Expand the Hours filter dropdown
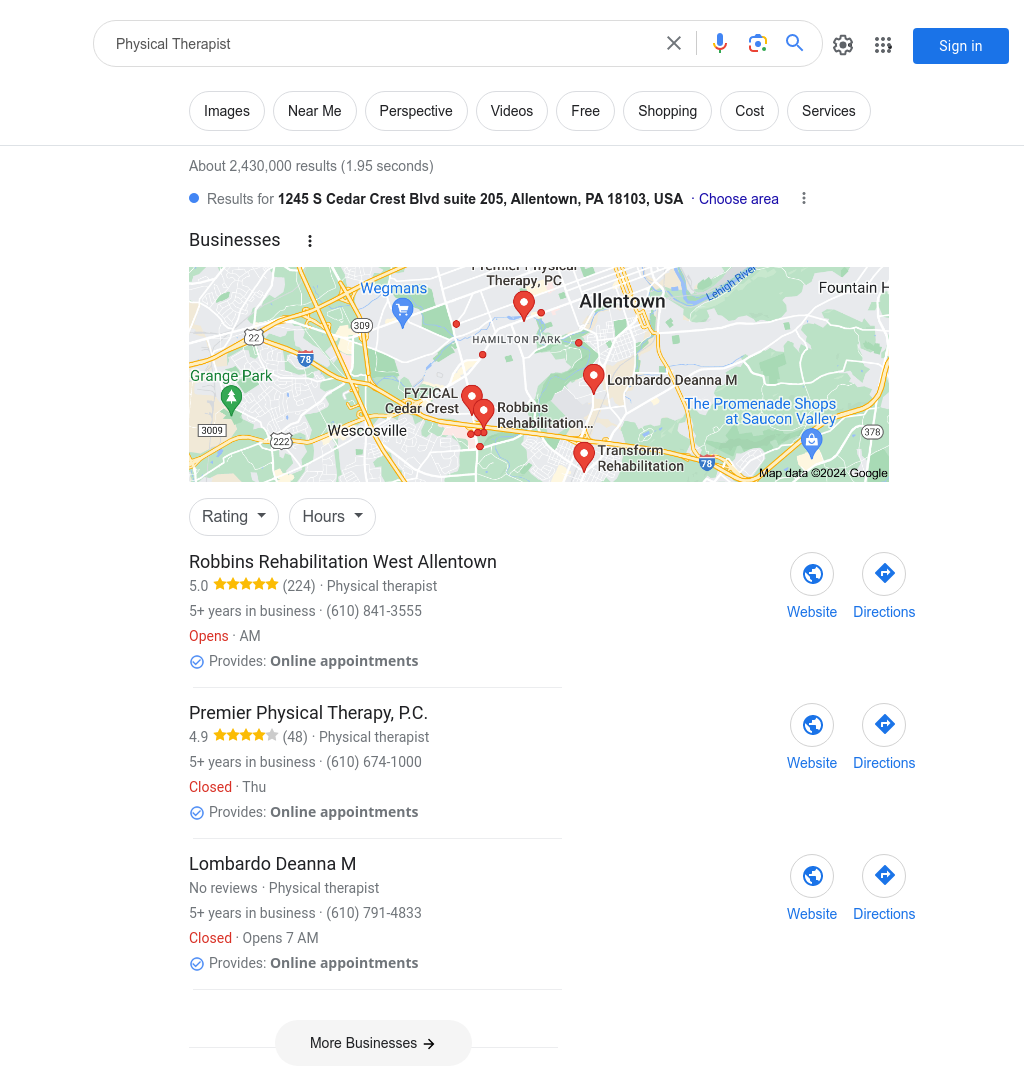 332,516
